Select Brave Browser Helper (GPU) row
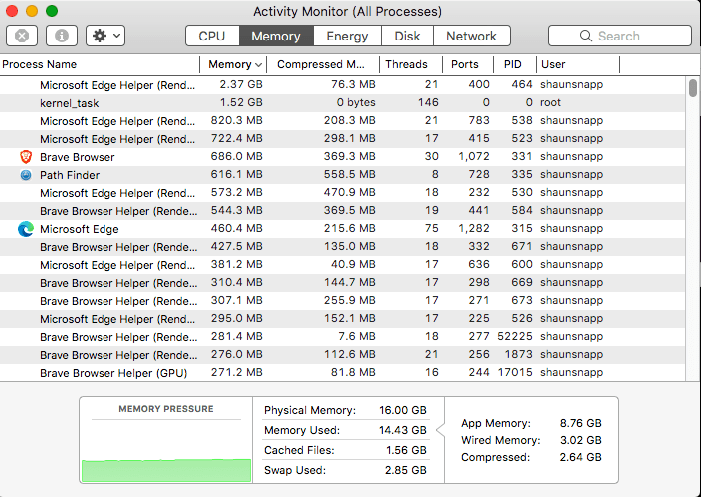 [342, 373]
